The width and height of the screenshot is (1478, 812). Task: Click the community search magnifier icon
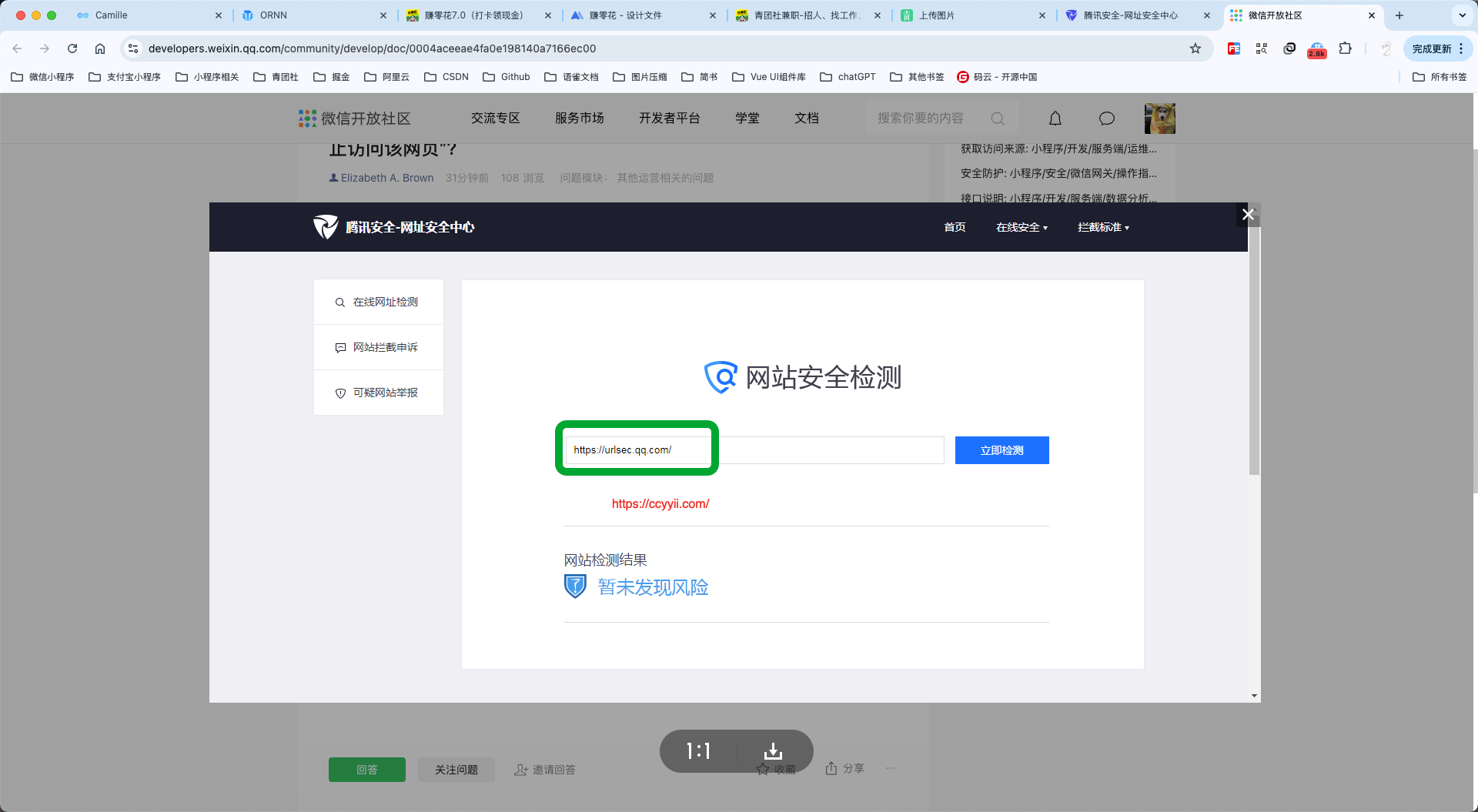pos(998,119)
